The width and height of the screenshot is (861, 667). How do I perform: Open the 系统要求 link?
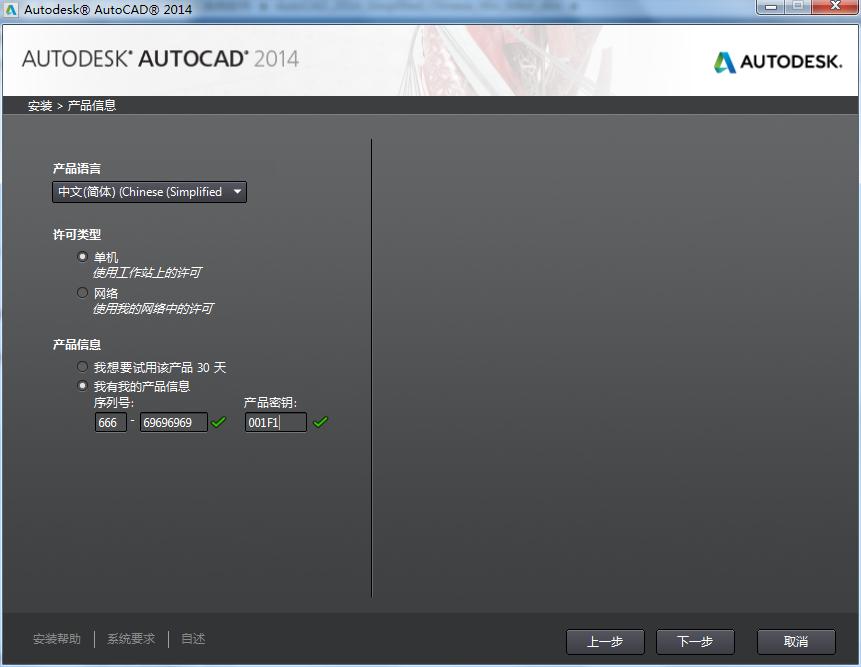[130, 638]
